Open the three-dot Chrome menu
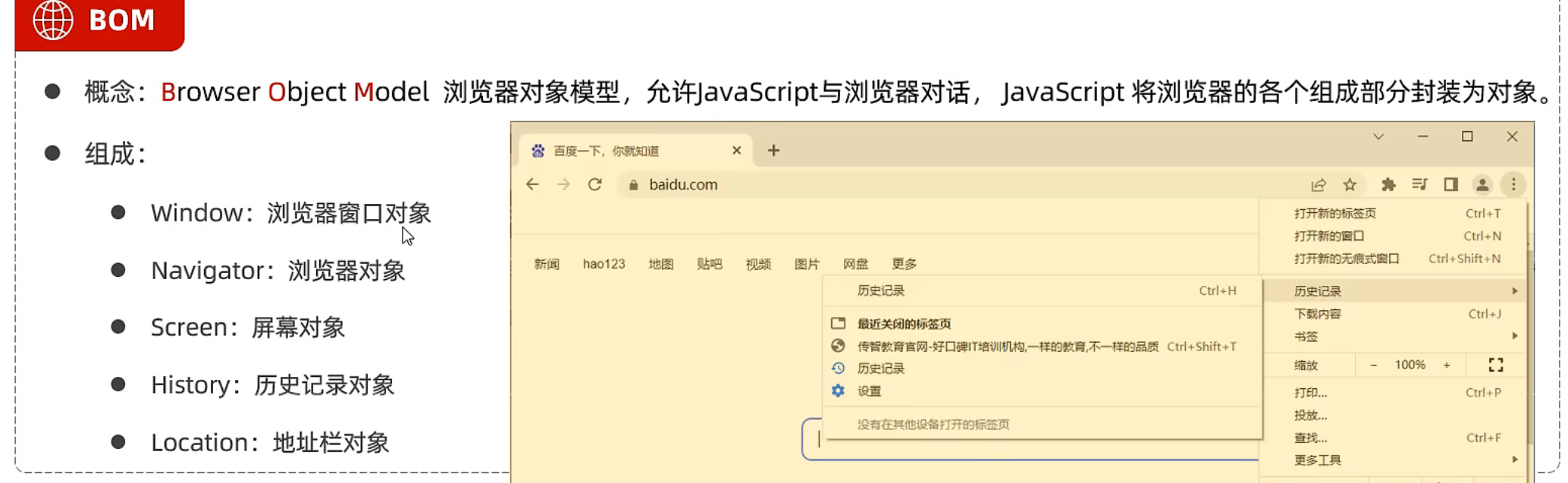This screenshot has height=483, width=1568. click(x=1513, y=184)
